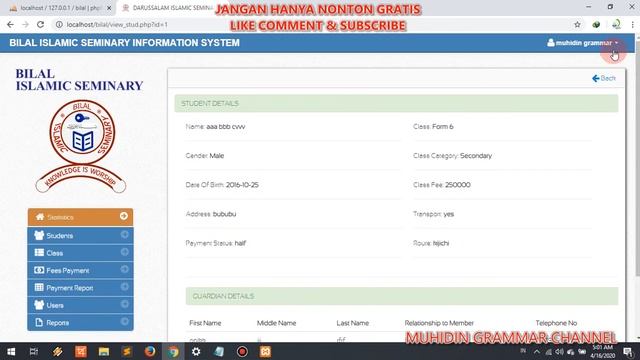Viewport: 640px width, 360px height.
Task: Click the arrow circle on Users row
Action: 124,304
